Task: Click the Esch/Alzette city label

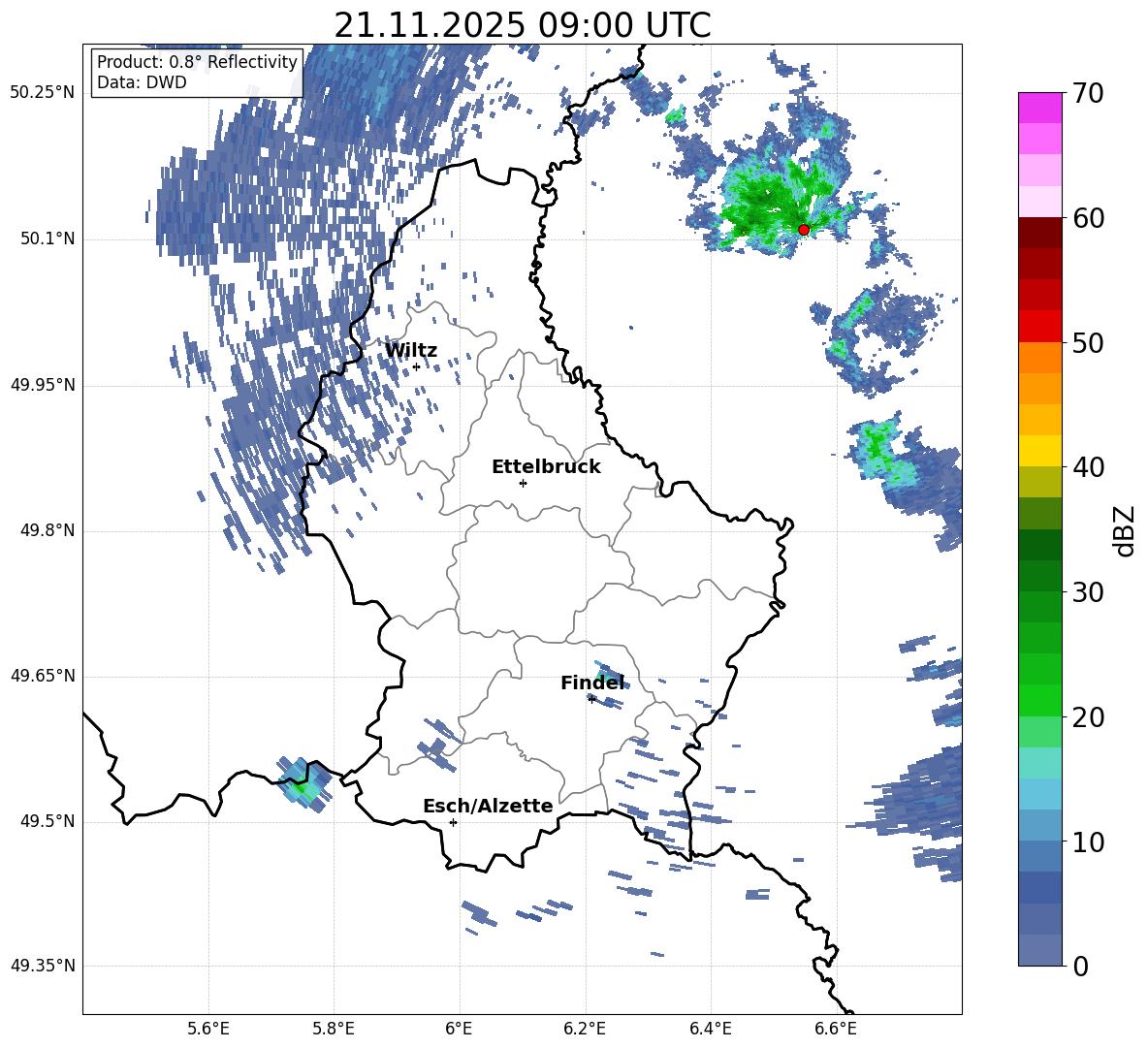Action: [488, 806]
